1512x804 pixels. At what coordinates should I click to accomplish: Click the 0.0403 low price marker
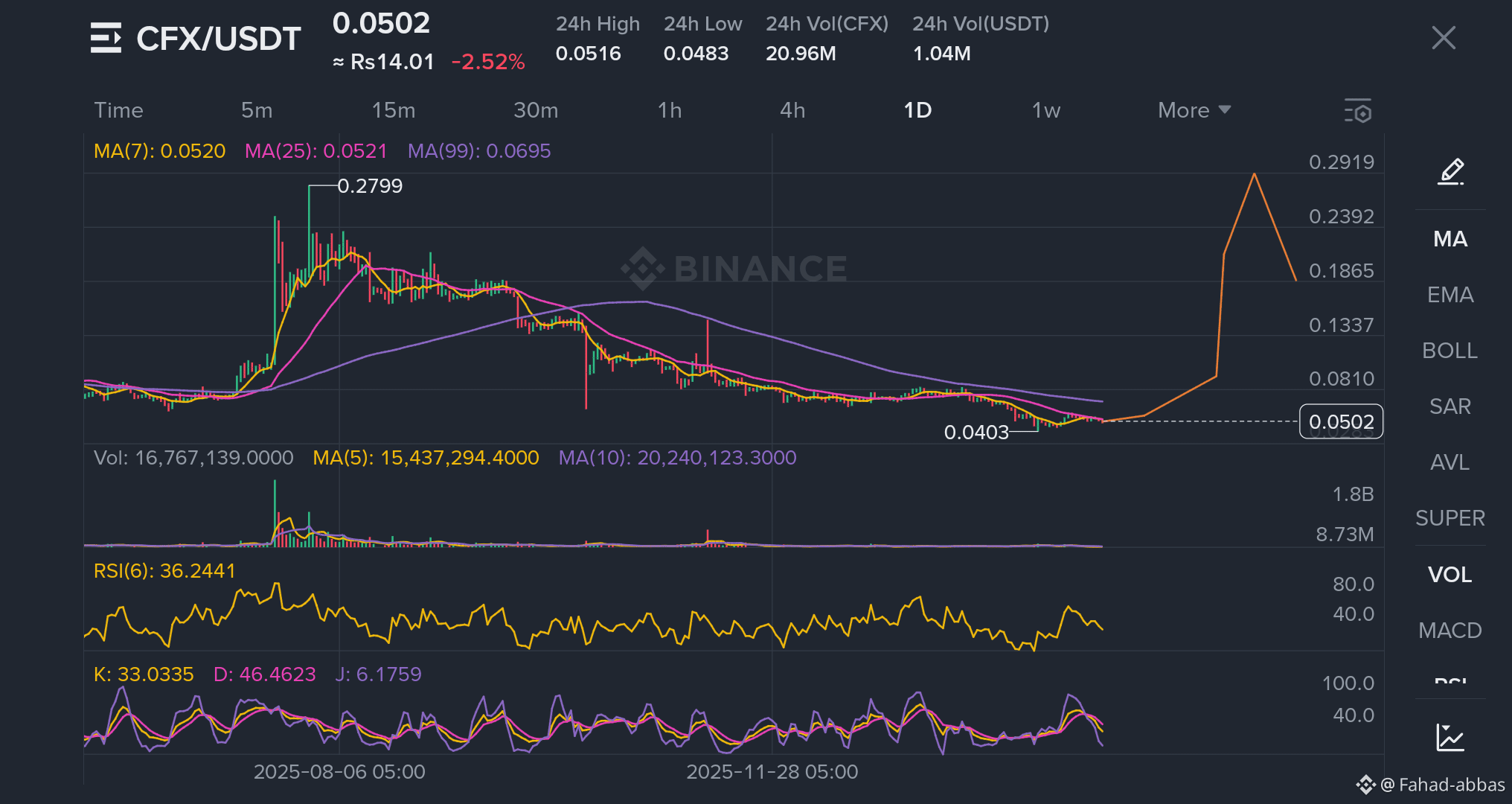click(976, 432)
